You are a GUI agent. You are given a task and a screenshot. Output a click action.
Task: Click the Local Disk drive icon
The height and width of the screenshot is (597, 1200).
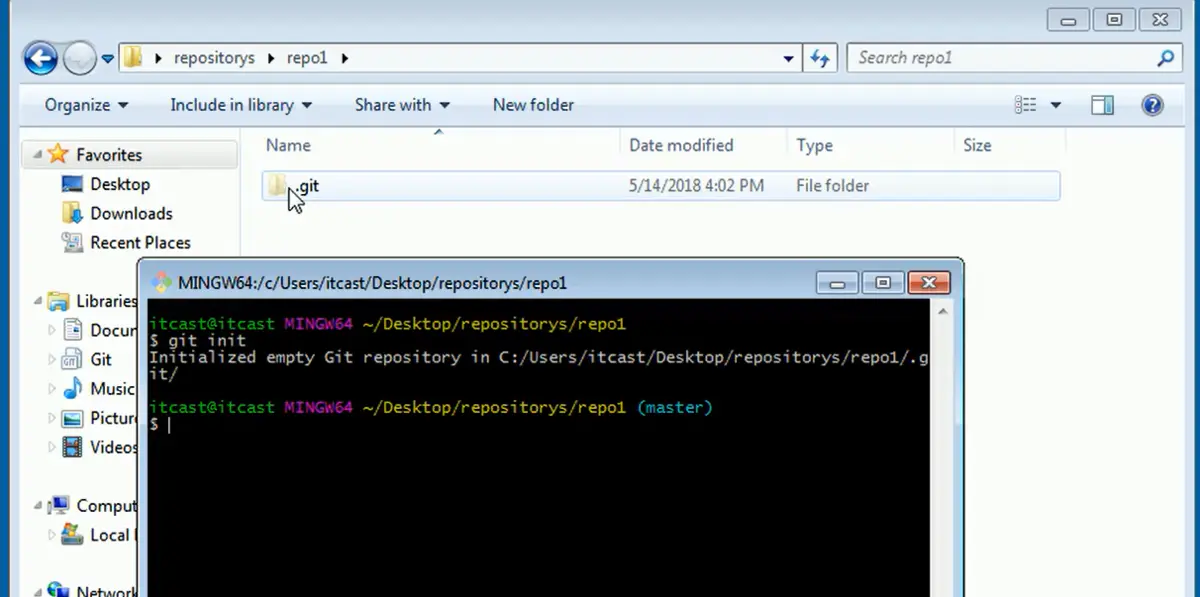point(72,535)
